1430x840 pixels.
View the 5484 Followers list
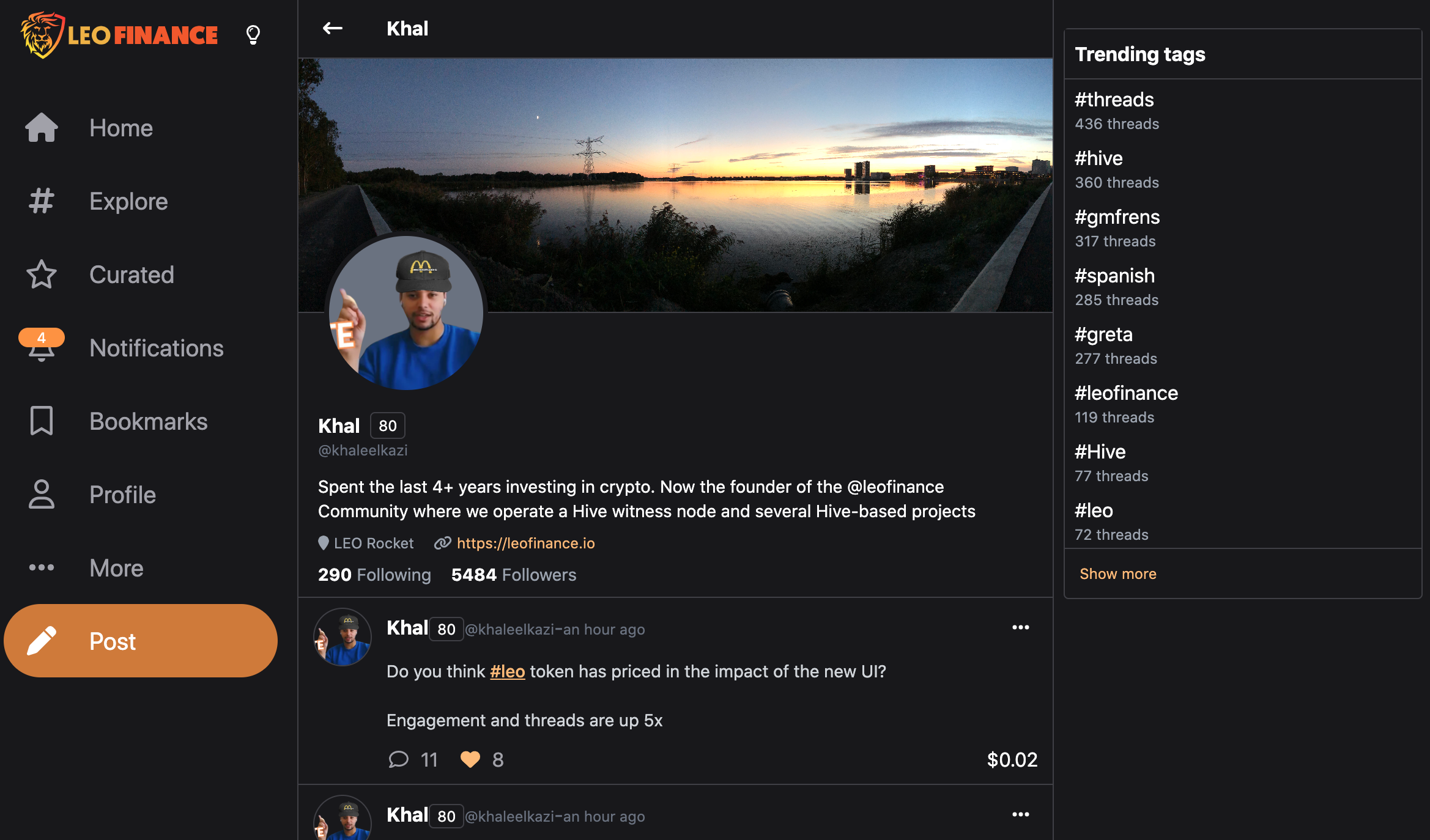pos(513,575)
